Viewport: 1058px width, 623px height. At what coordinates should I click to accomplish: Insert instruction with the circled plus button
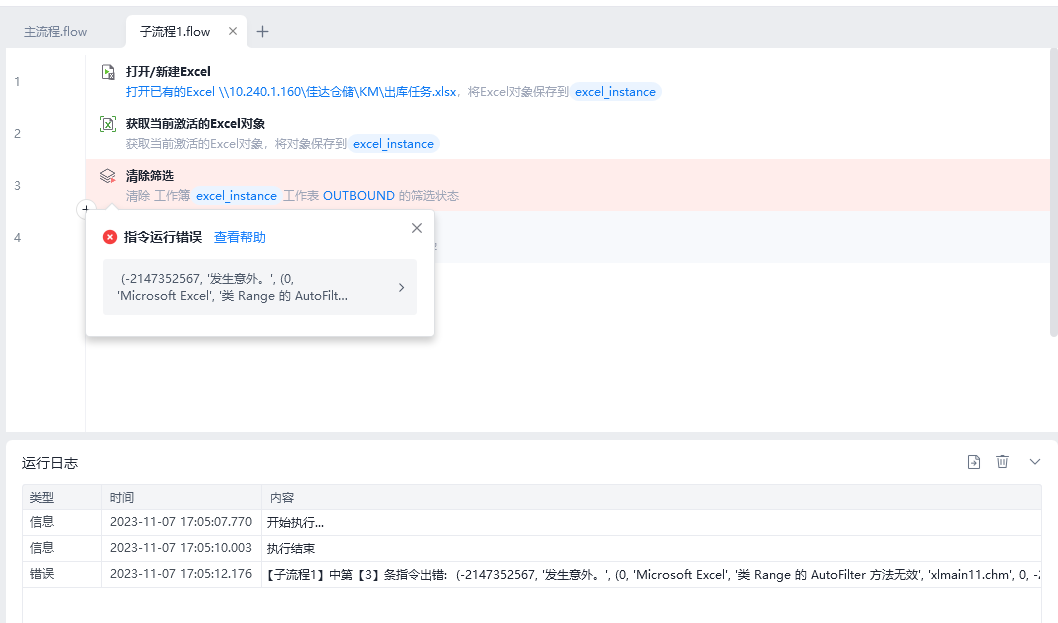(86, 209)
